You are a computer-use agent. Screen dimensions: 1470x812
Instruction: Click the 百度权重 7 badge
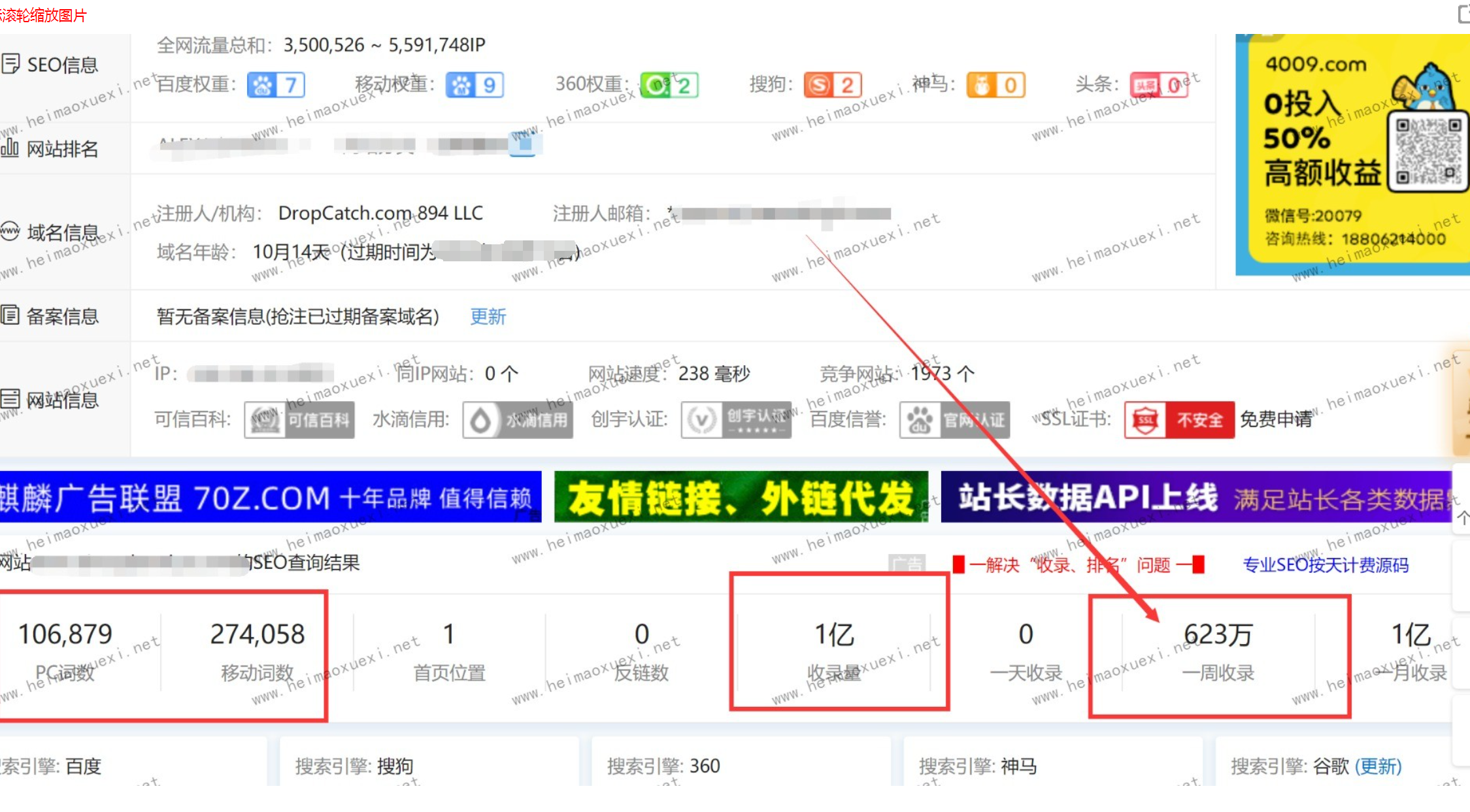click(x=276, y=84)
